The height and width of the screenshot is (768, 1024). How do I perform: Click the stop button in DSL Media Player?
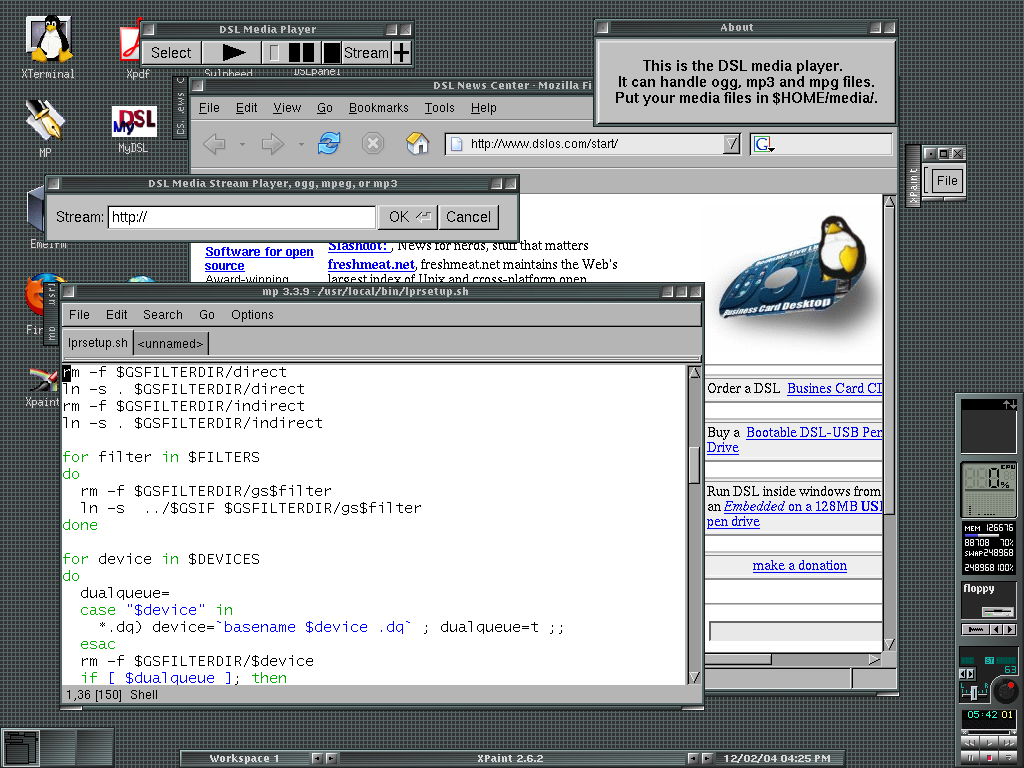point(332,52)
